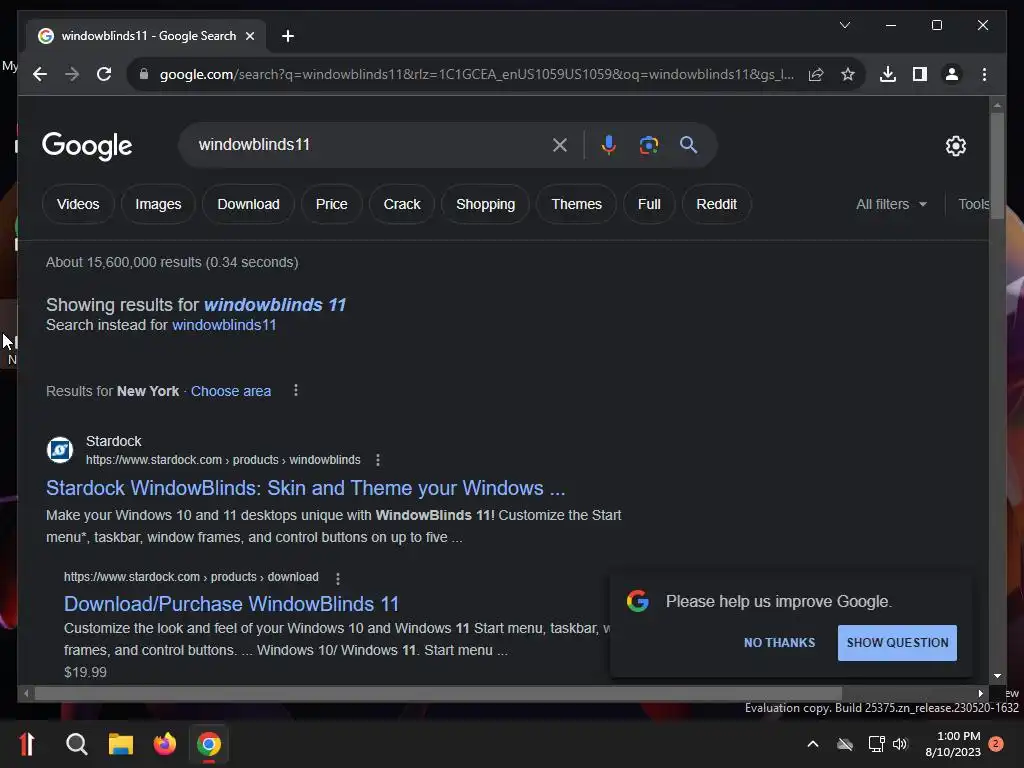The height and width of the screenshot is (768, 1024).
Task: Click NO THANKS in Google survey
Action: click(779, 643)
